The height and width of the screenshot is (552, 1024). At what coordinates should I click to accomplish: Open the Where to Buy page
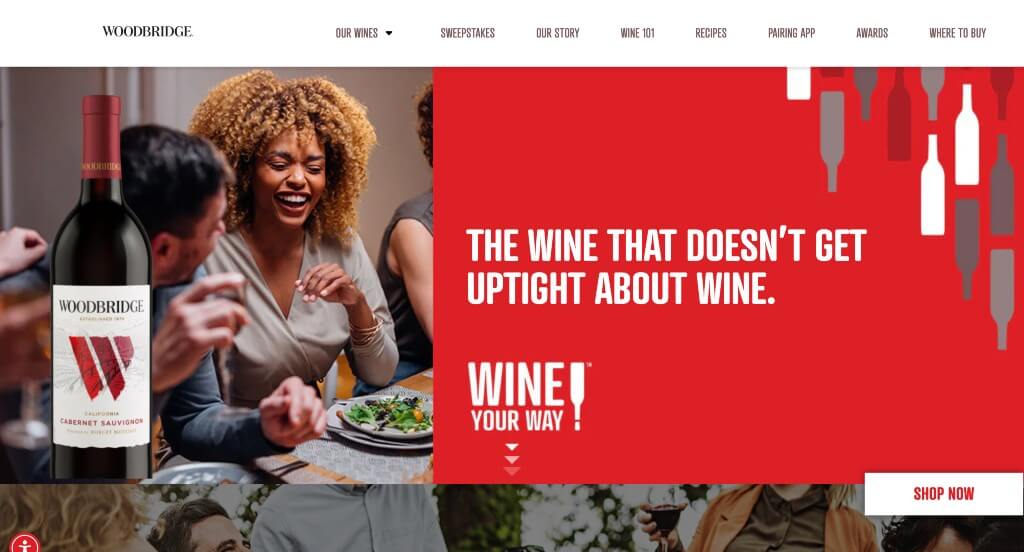[x=957, y=33]
